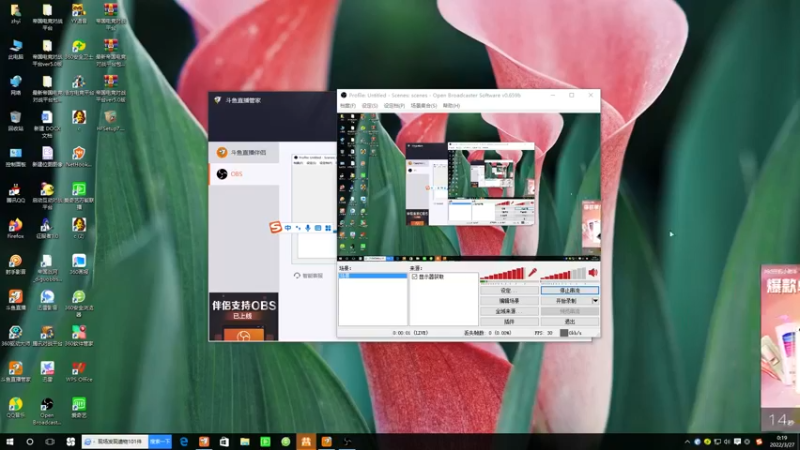This screenshot has width=800, height=450.
Task: Open the 控制面板 desktop icon
Action: (x=15, y=157)
